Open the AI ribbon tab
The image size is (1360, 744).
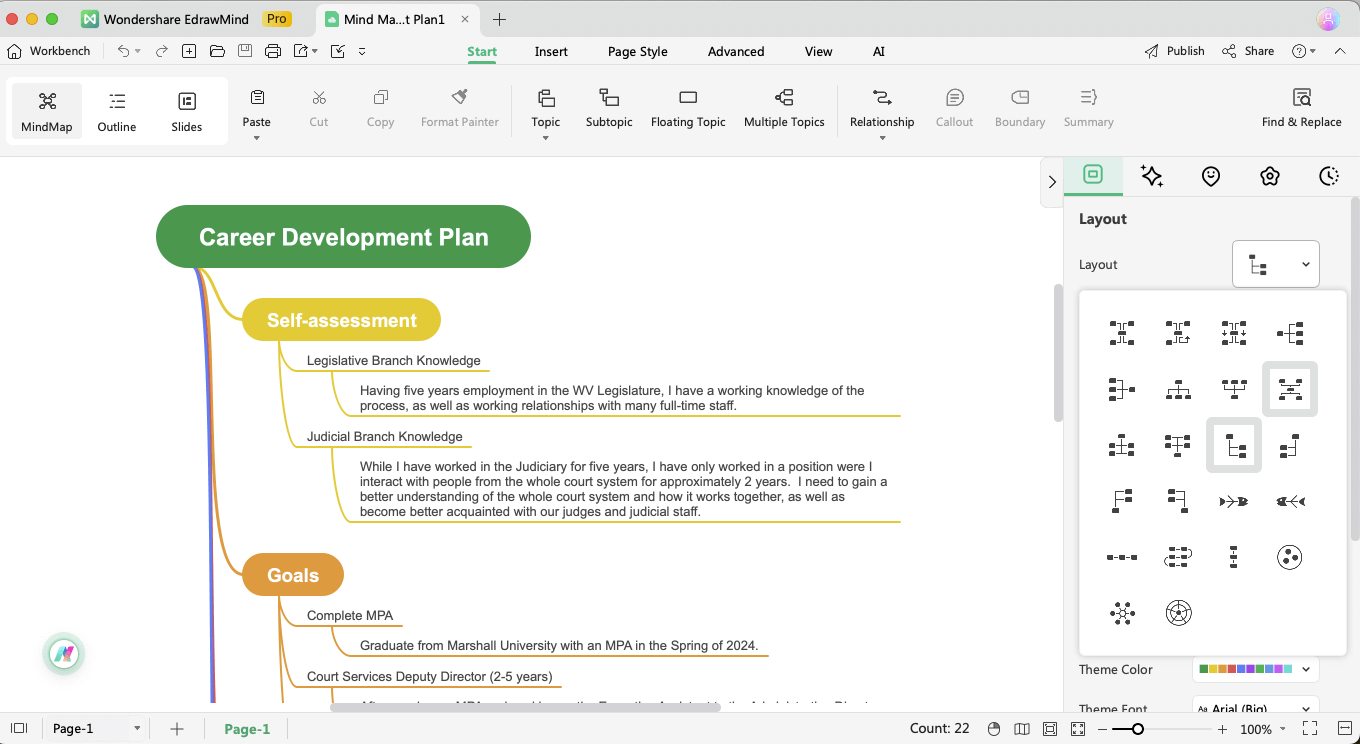pos(879,51)
